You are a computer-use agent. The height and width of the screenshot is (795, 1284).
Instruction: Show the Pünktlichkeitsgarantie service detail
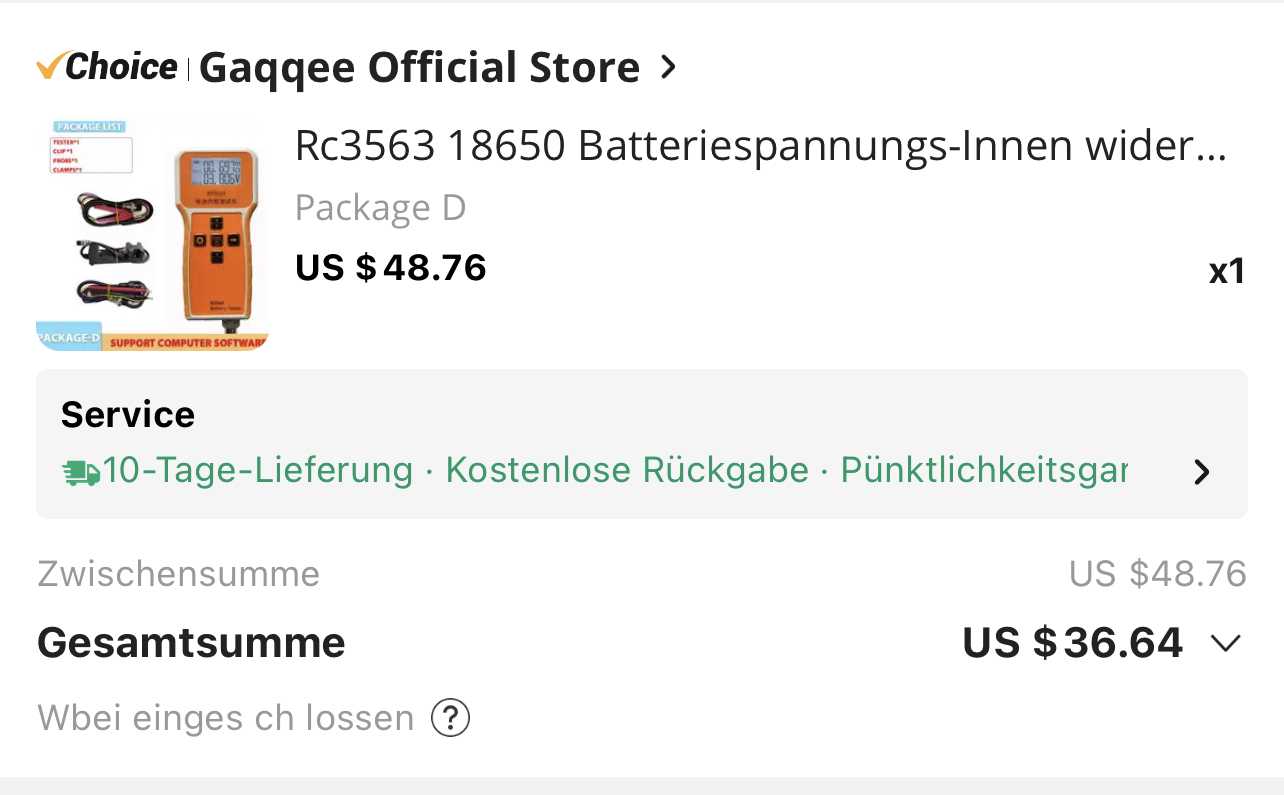[x=984, y=470]
